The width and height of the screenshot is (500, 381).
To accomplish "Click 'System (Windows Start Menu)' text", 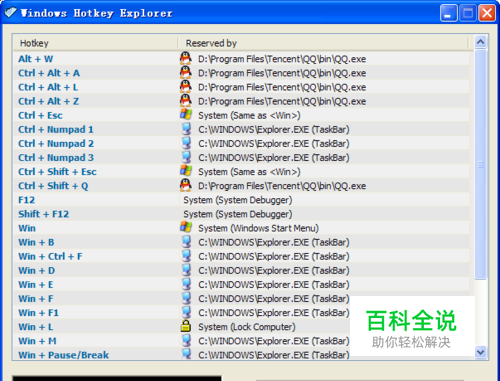I will pyautogui.click(x=259, y=228).
